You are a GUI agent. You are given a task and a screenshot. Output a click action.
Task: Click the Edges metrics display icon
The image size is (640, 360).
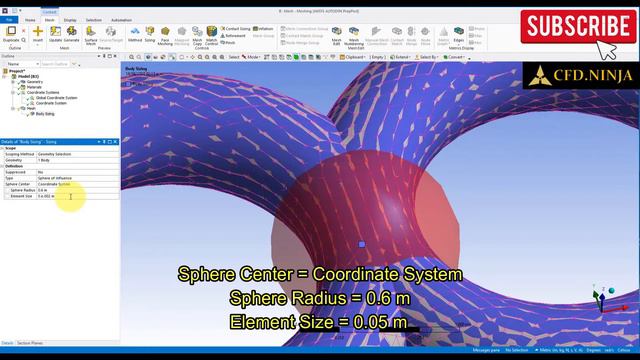[459, 31]
